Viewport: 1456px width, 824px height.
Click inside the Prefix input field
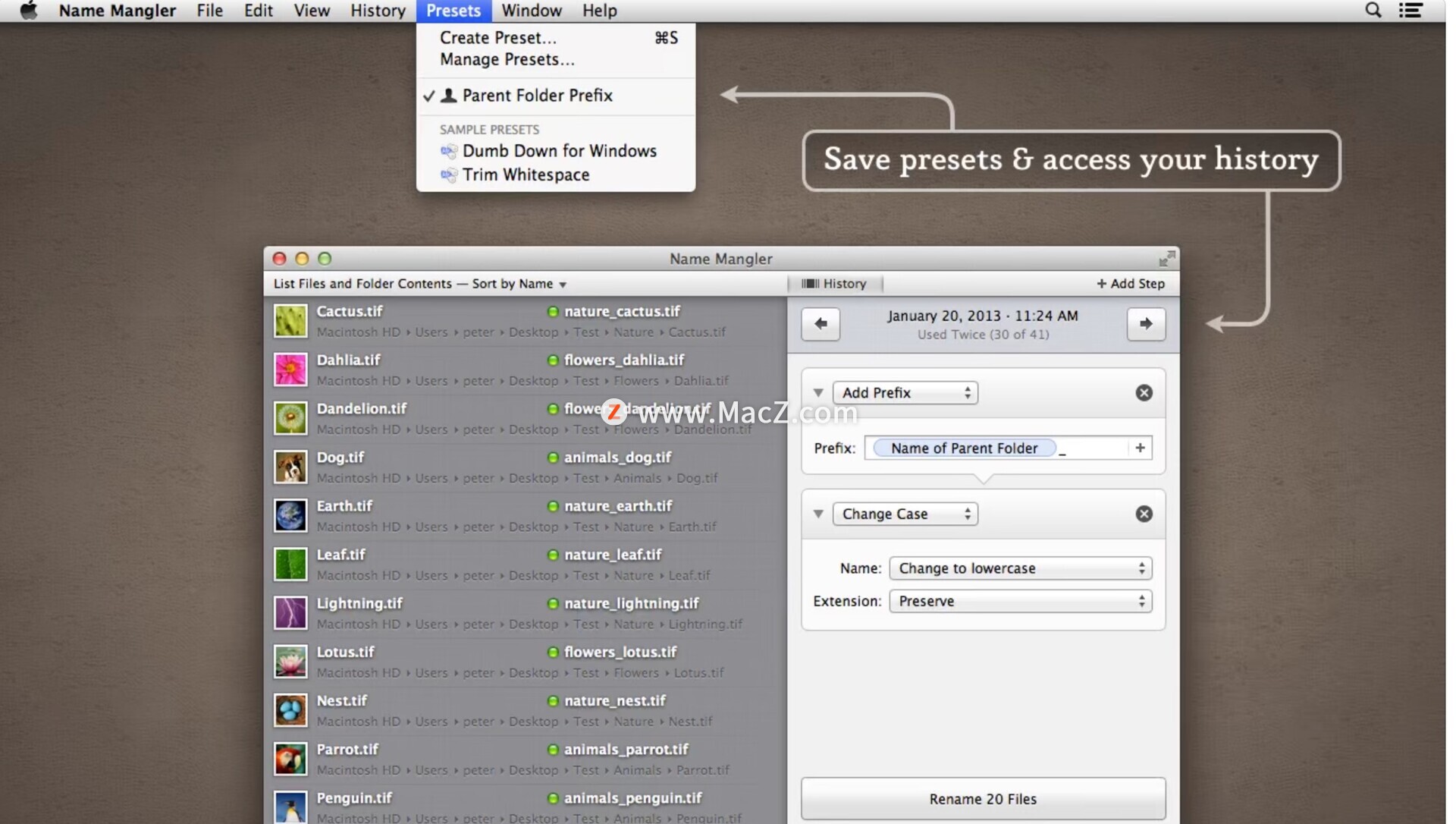(1009, 448)
